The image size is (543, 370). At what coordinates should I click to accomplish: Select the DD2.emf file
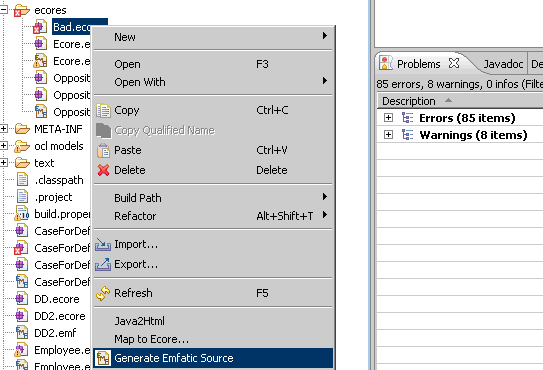55,333
